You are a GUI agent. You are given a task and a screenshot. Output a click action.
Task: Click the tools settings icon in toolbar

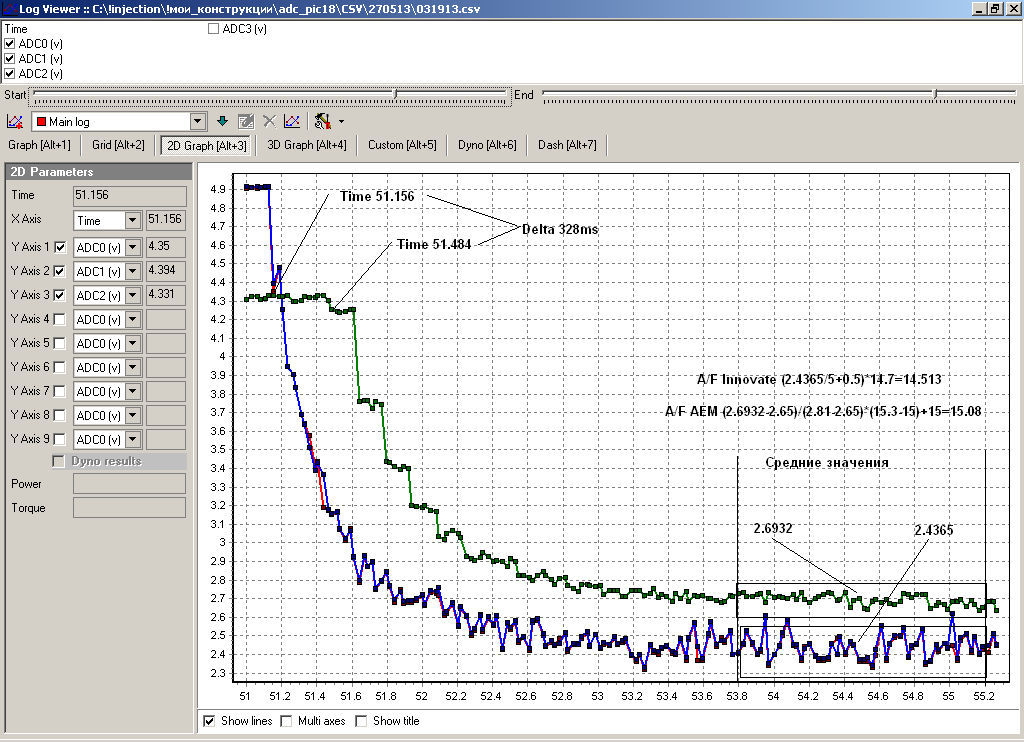point(323,122)
